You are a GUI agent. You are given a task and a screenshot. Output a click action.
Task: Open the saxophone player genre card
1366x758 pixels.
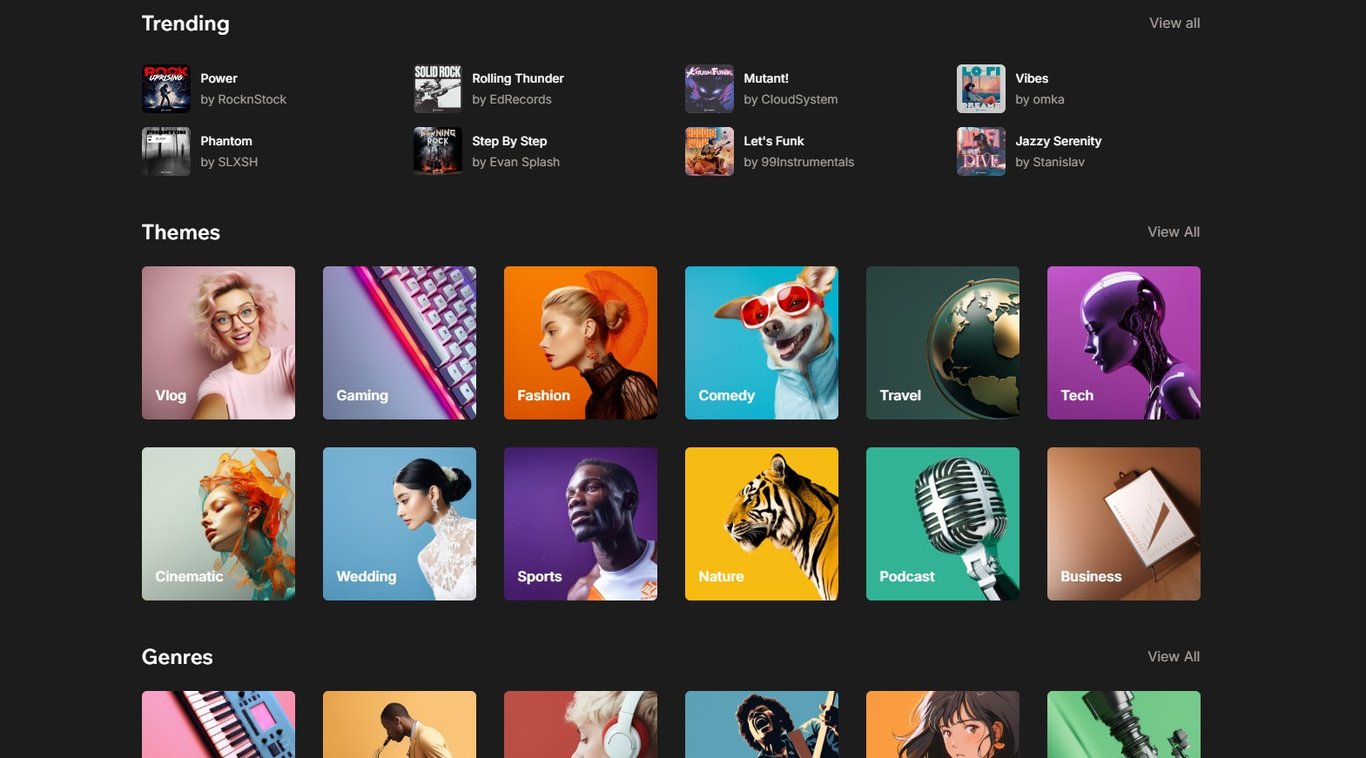point(399,725)
